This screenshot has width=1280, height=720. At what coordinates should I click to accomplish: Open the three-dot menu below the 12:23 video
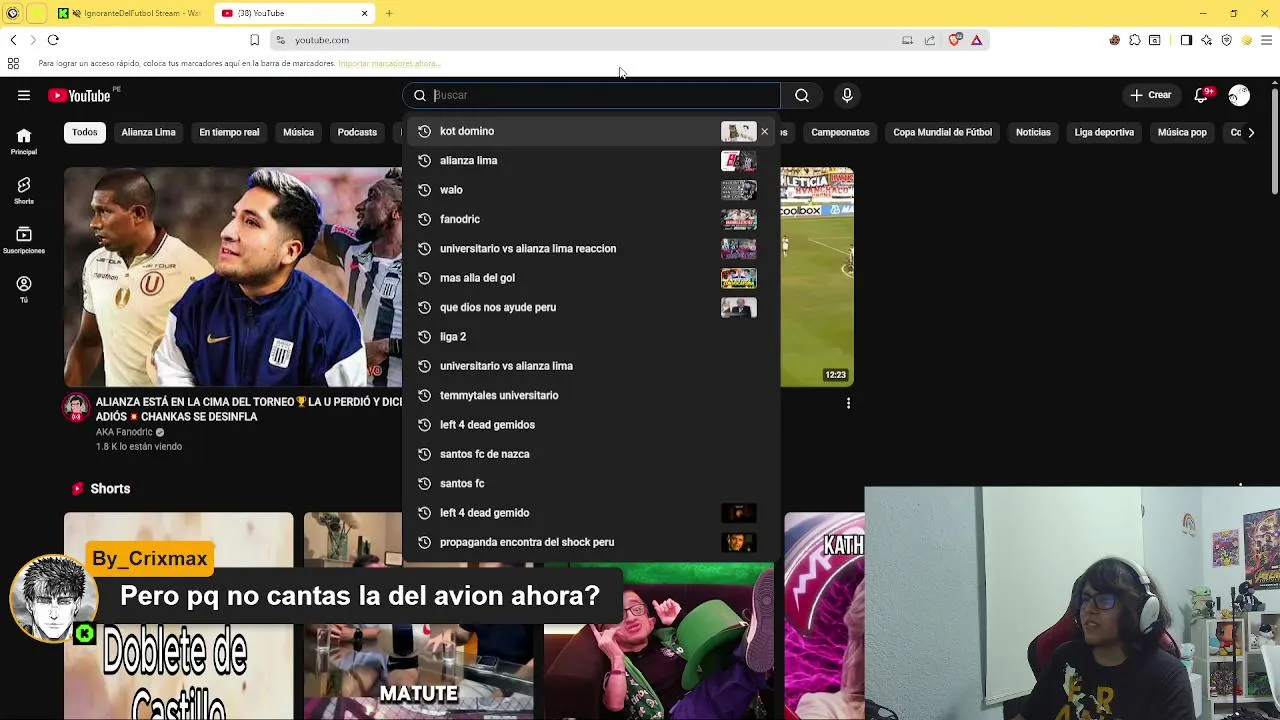pos(848,403)
